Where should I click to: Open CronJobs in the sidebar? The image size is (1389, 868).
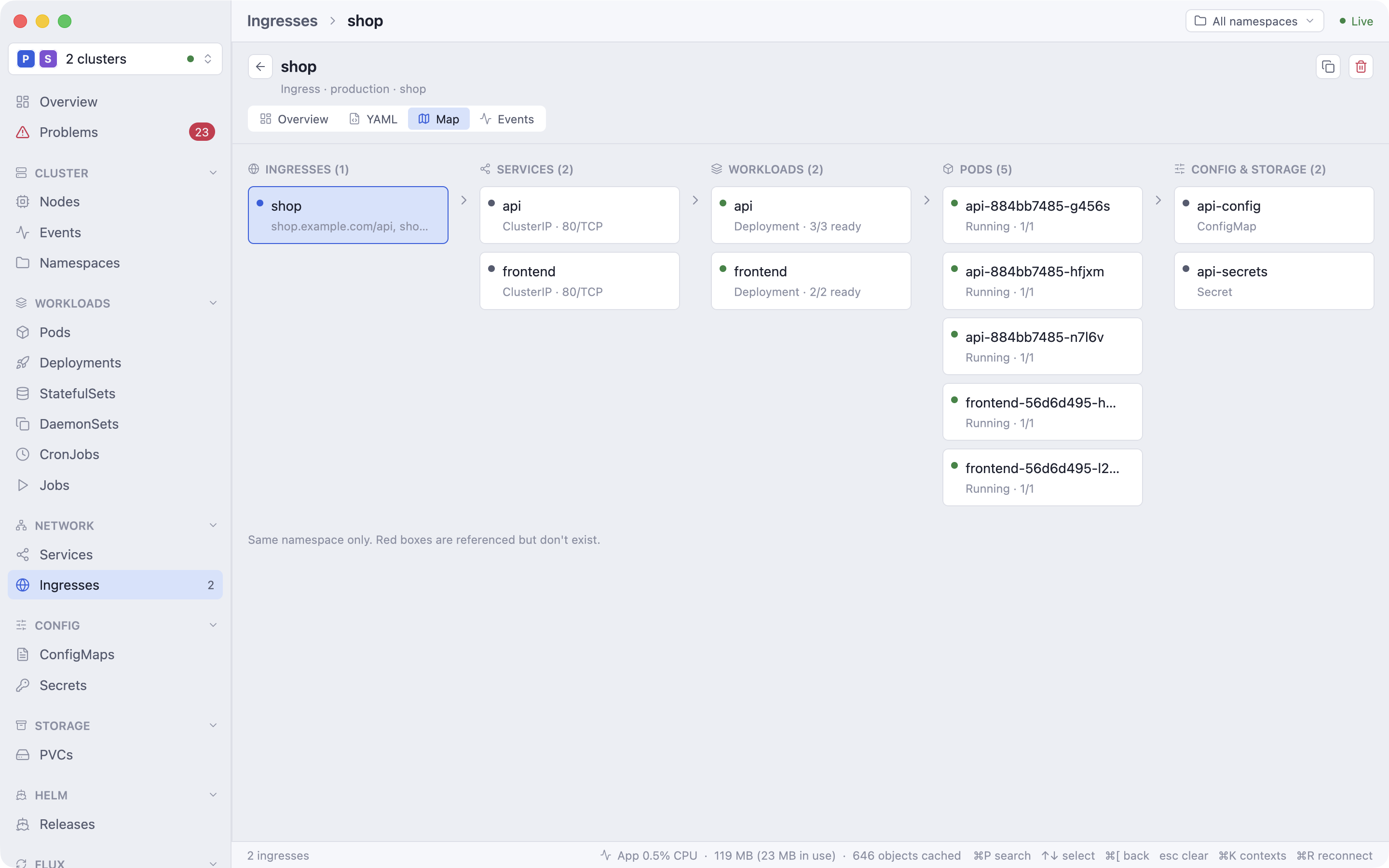pyautogui.click(x=115, y=454)
